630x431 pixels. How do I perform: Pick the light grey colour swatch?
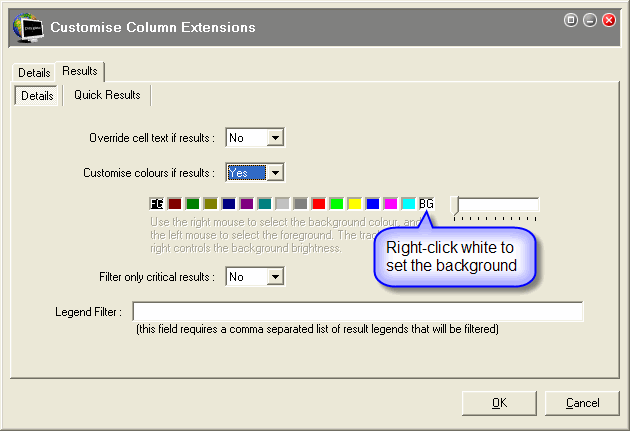282,204
